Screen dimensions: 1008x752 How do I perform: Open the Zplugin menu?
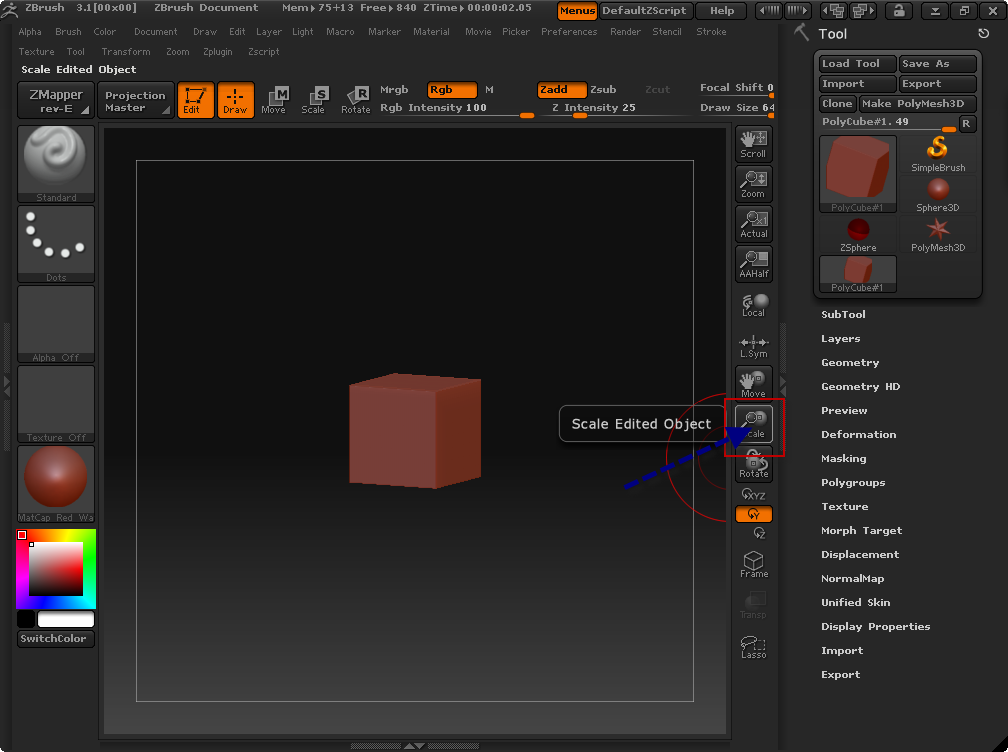[218, 51]
